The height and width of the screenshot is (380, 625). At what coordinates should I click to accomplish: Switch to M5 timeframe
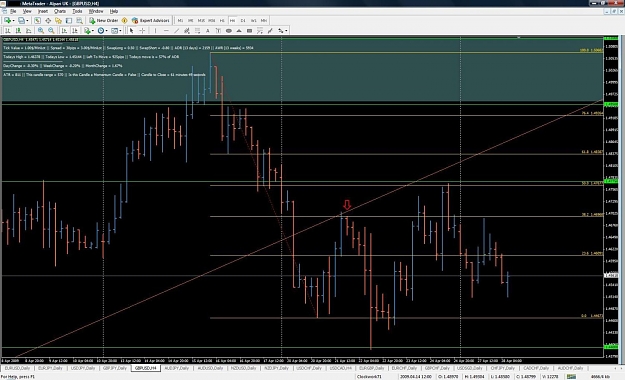[x=191, y=20]
